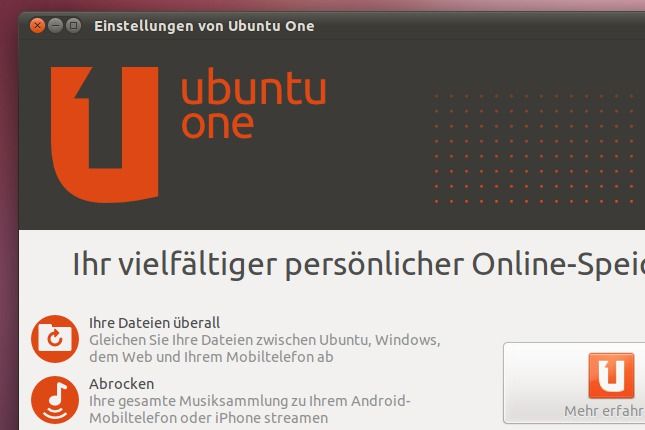Open the 'Mehr erfahren' button

click(574, 383)
